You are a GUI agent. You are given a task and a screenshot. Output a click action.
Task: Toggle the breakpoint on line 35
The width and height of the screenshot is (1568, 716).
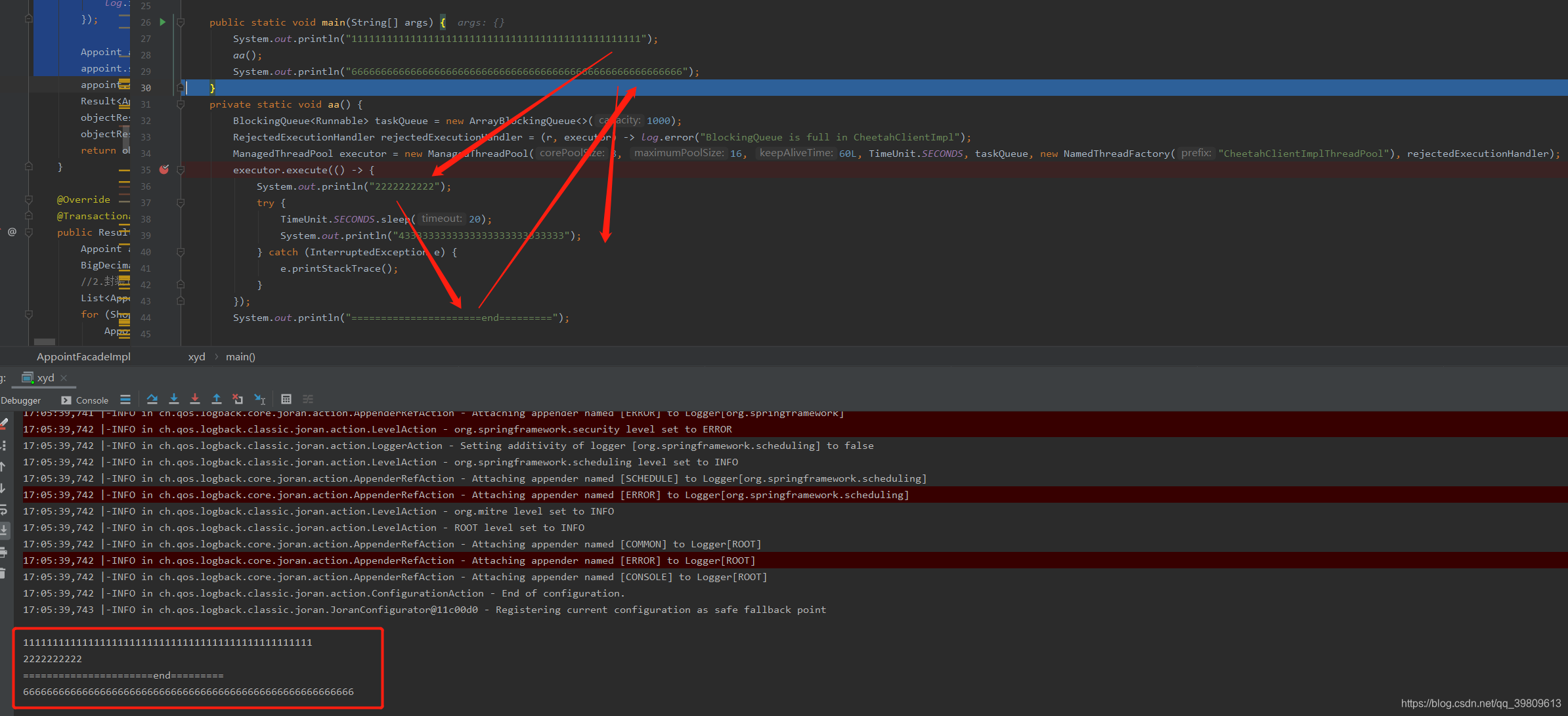(x=164, y=169)
